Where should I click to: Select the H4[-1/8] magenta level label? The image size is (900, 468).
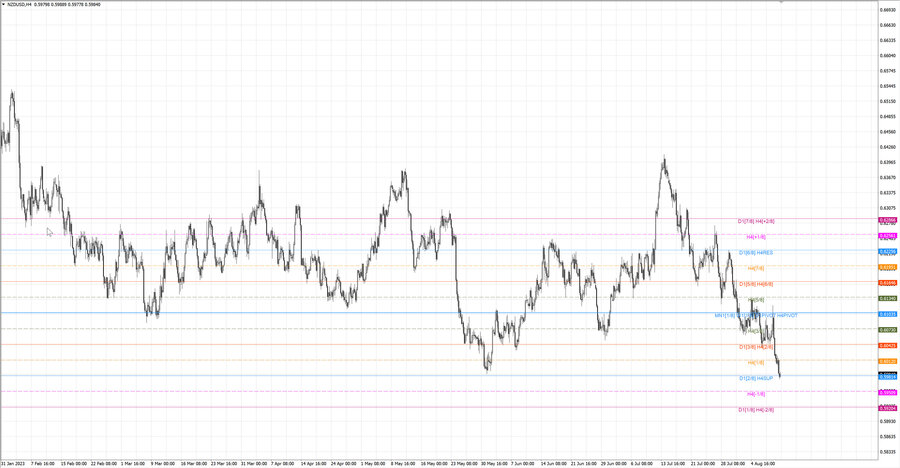point(756,394)
